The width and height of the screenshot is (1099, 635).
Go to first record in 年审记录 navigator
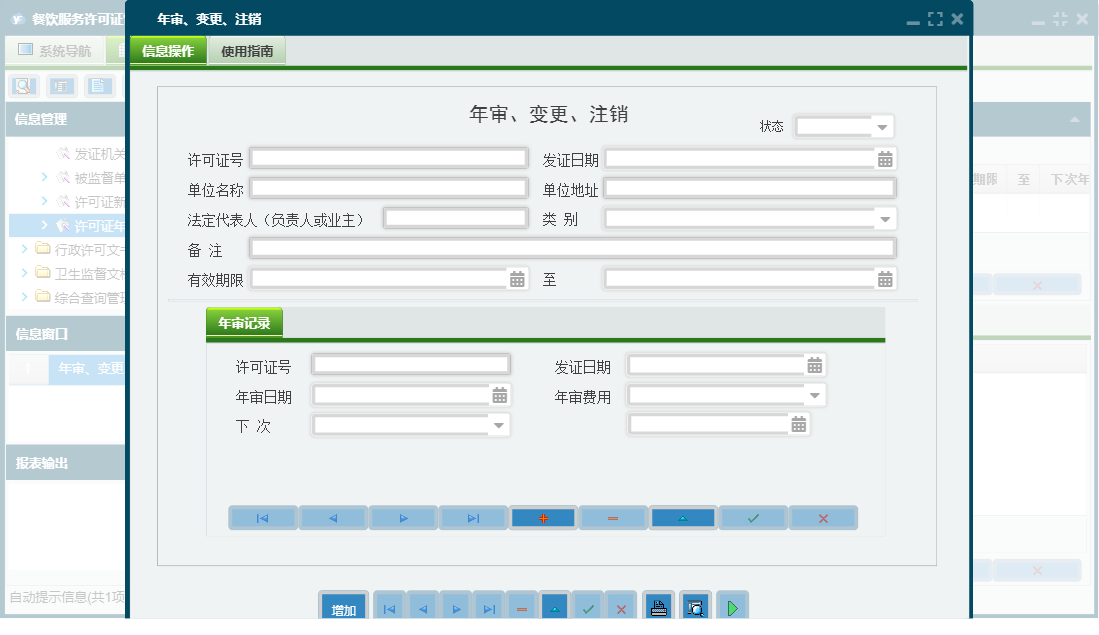click(x=263, y=518)
